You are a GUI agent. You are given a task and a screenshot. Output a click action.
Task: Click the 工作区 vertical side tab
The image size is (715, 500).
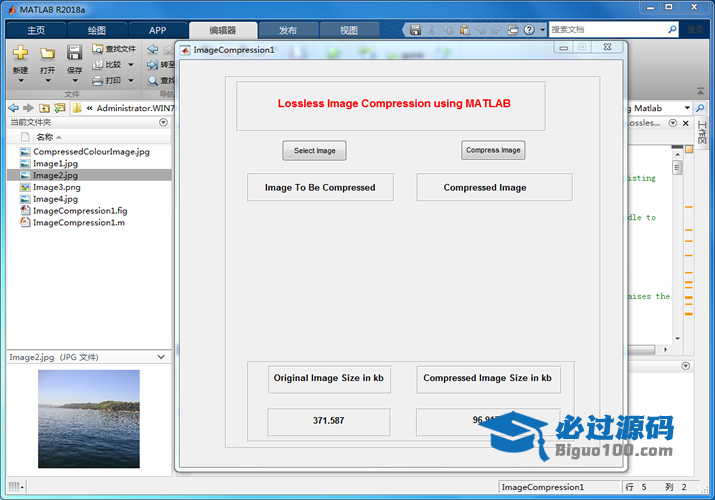702,133
